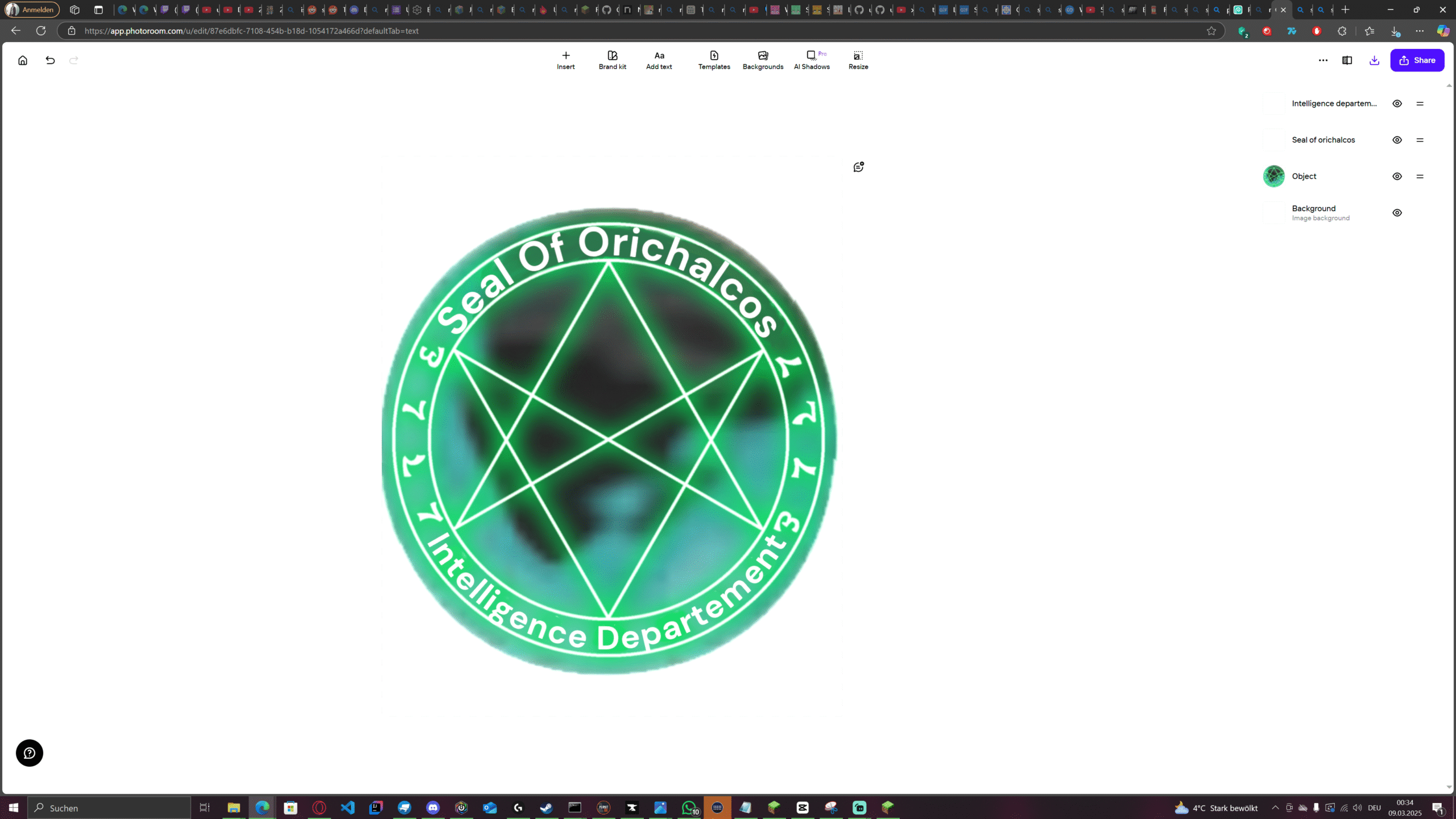The height and width of the screenshot is (819, 1456).
Task: Open the three-dot more options menu
Action: click(1323, 60)
